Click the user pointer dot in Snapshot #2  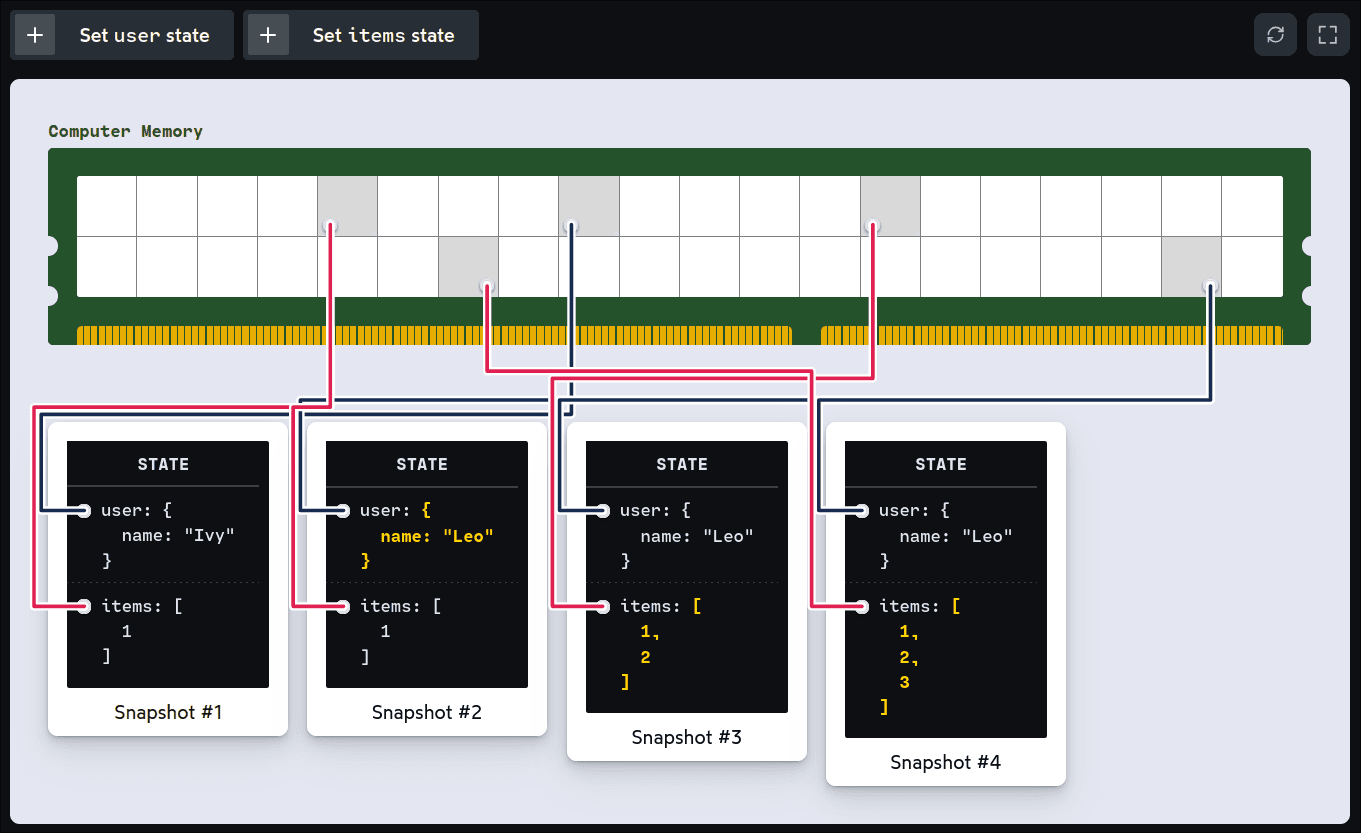point(343,511)
